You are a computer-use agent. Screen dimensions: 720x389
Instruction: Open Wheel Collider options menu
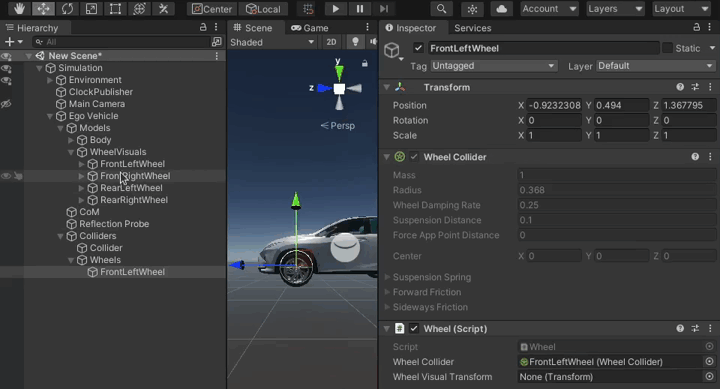pos(710,157)
